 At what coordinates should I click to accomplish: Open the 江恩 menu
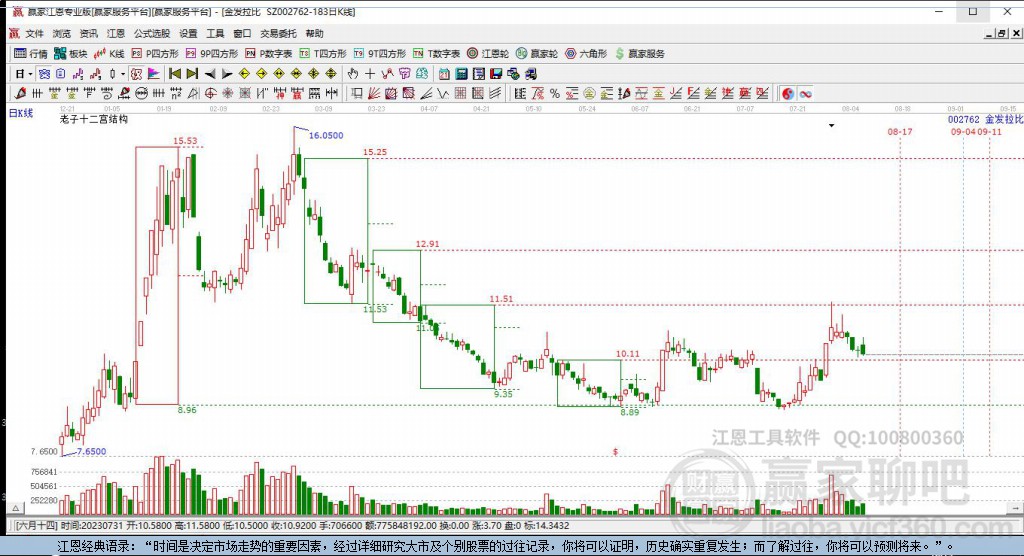coord(116,33)
